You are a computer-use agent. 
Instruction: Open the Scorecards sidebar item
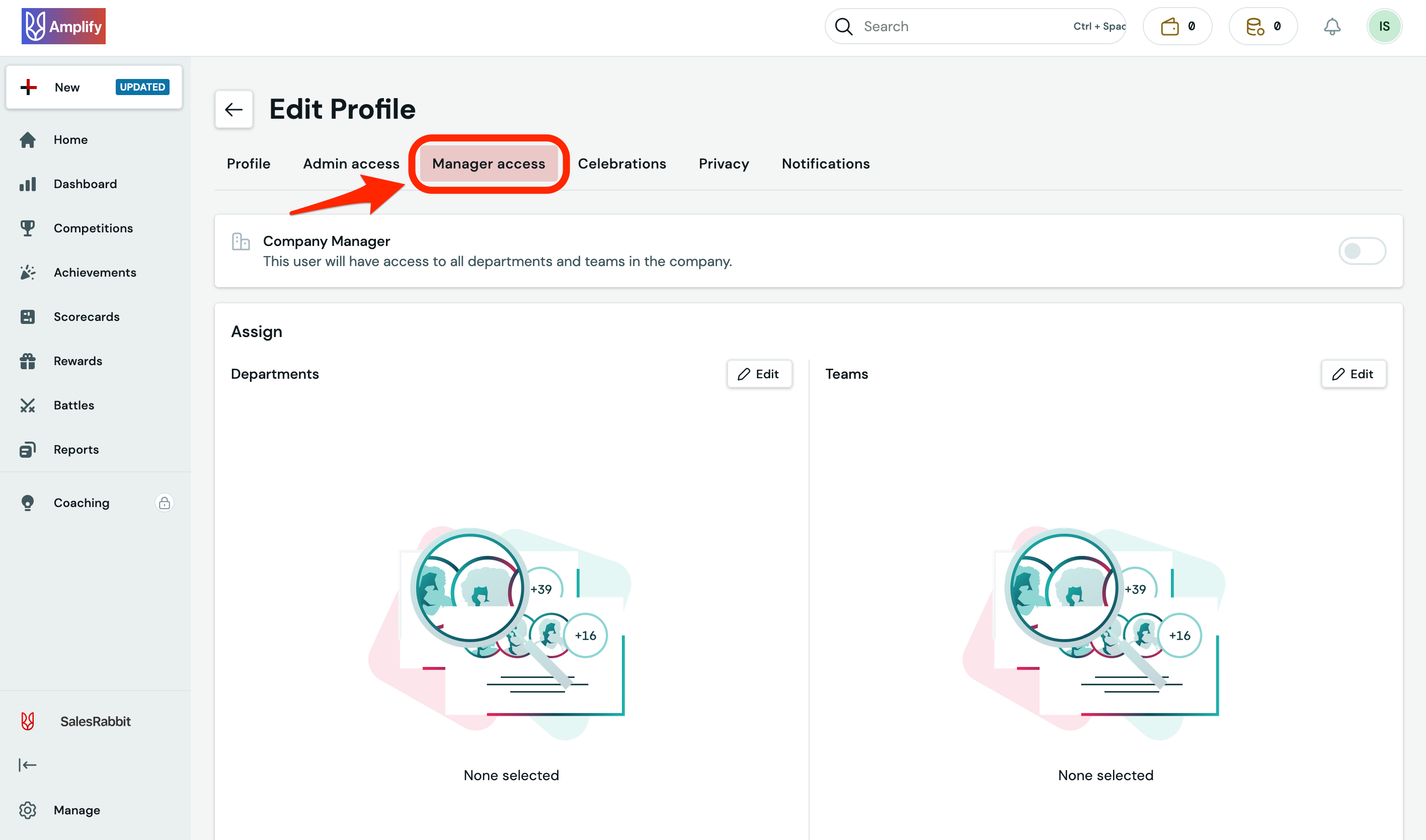coord(86,317)
